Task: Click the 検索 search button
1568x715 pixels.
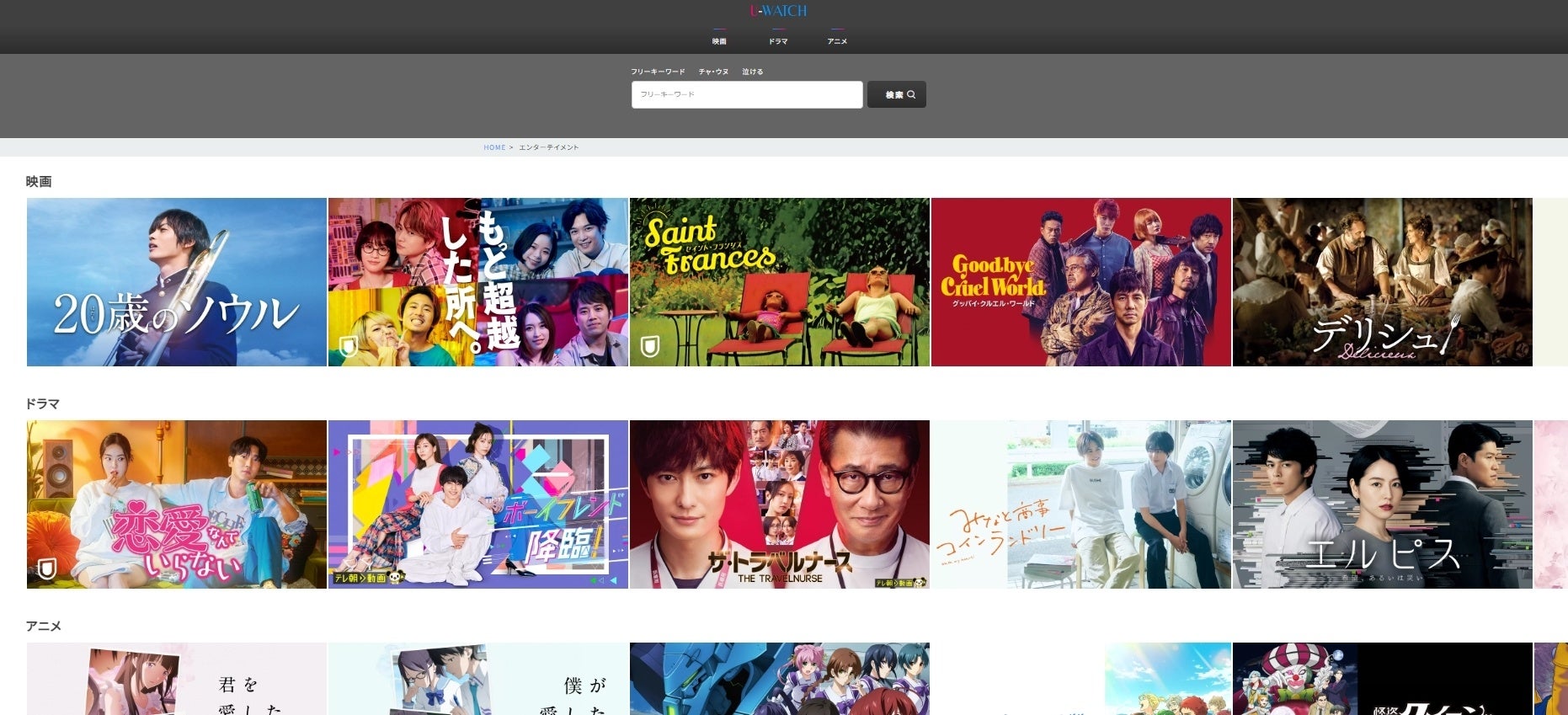Action: point(897,94)
